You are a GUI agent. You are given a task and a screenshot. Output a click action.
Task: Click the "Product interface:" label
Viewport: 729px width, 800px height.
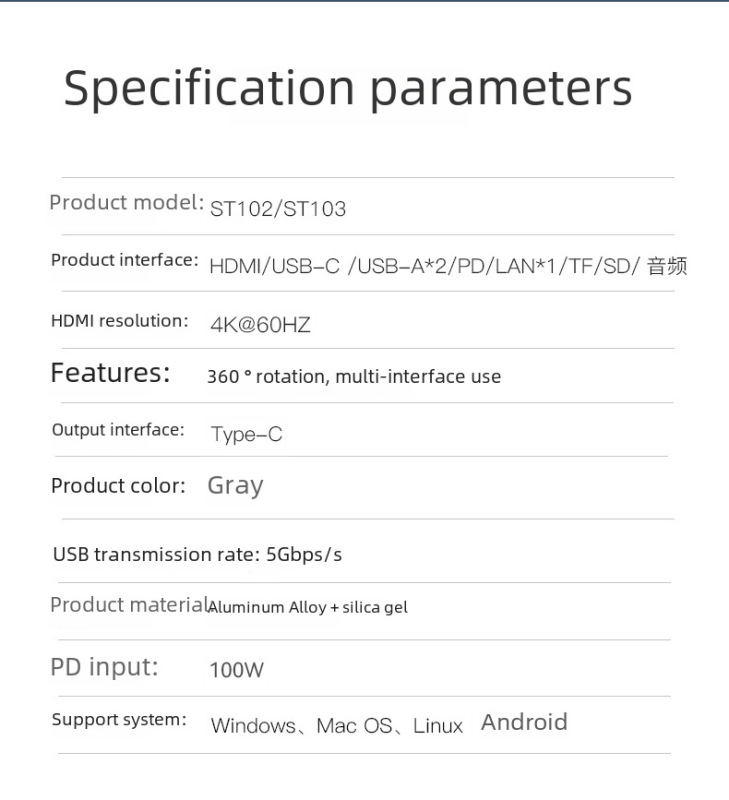tap(125, 260)
